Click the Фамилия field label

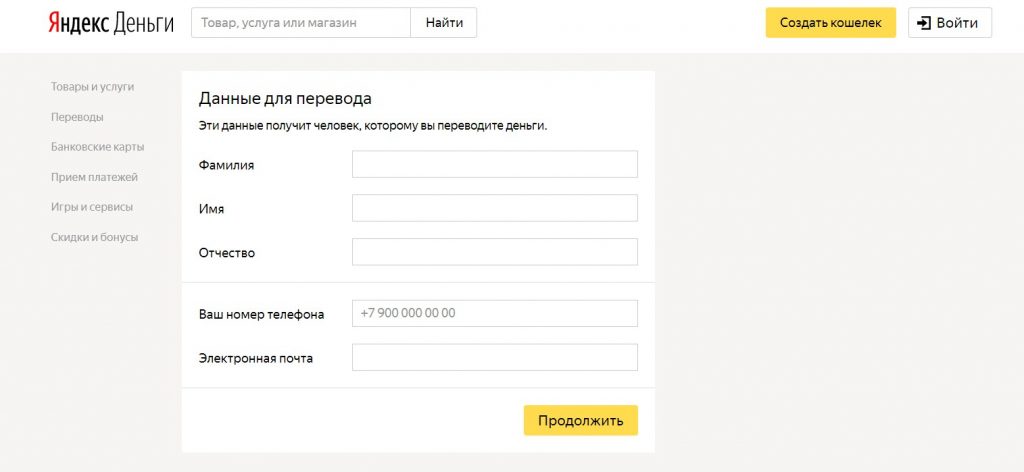tap(226, 165)
